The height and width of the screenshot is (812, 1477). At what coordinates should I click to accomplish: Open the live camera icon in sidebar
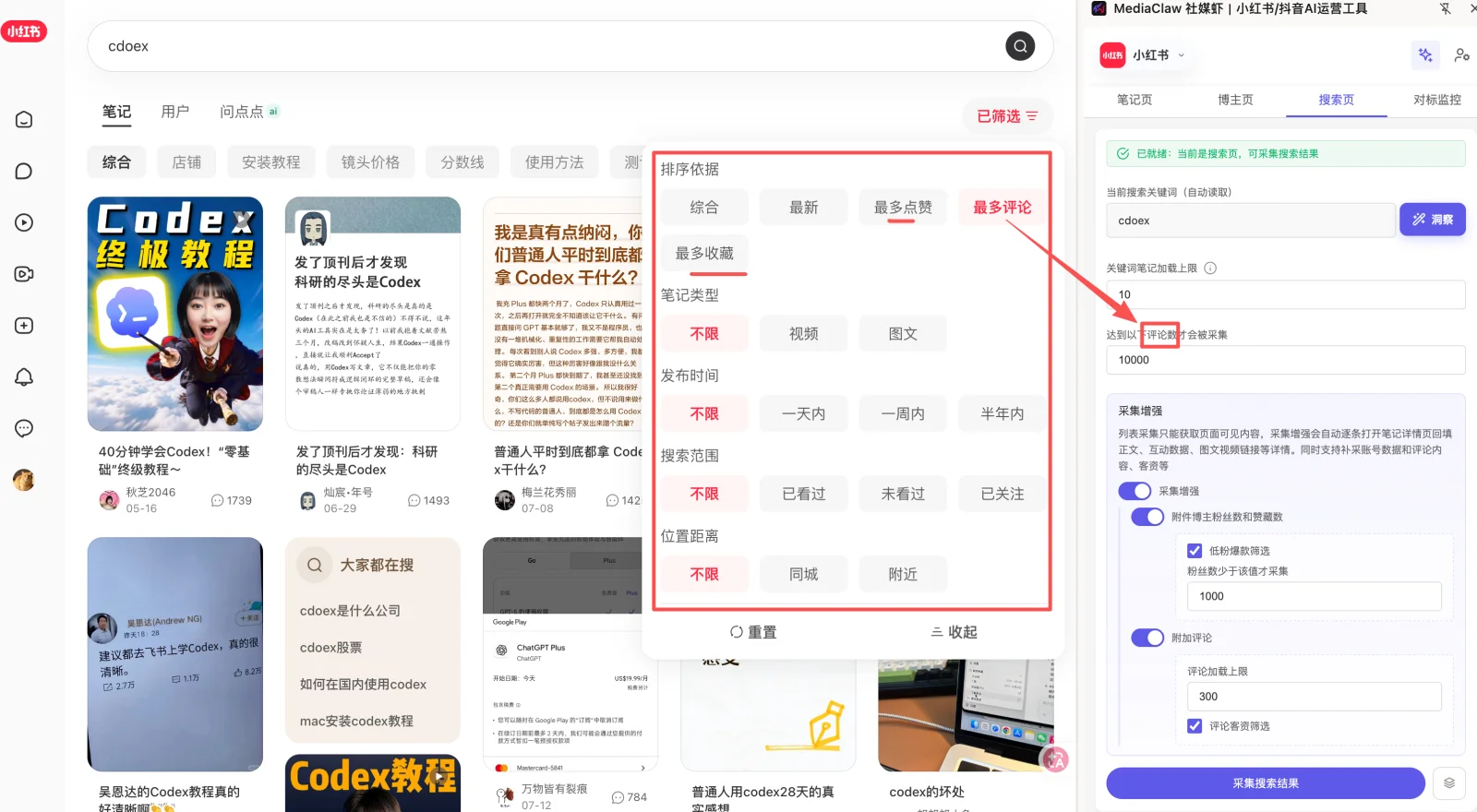24,274
